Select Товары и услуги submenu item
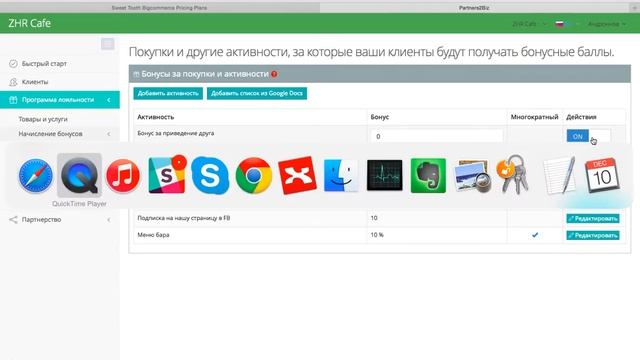640x360 pixels. [43, 119]
